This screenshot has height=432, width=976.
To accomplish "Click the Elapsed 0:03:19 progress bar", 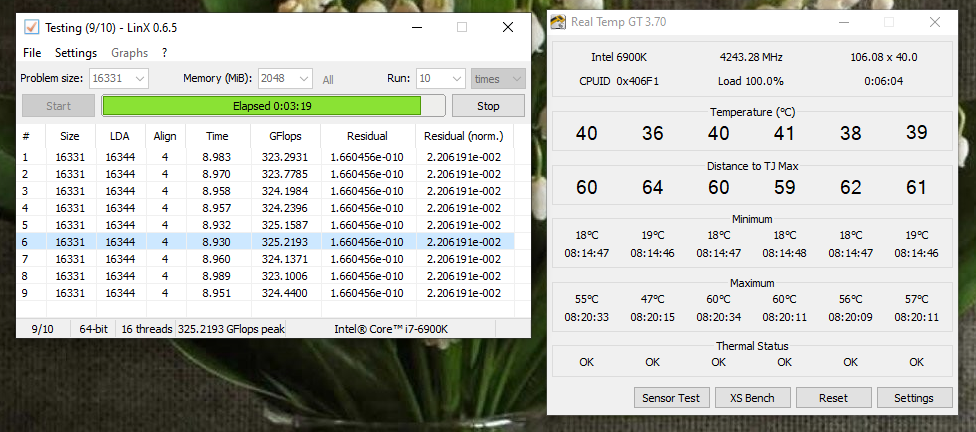I will [273, 106].
